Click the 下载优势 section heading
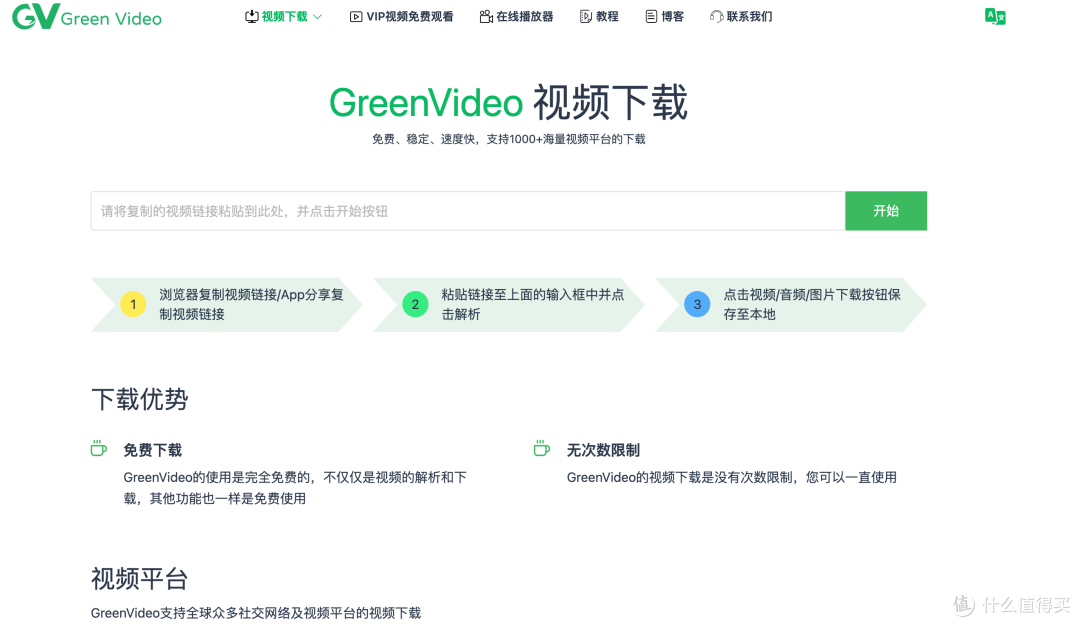 pos(140,400)
